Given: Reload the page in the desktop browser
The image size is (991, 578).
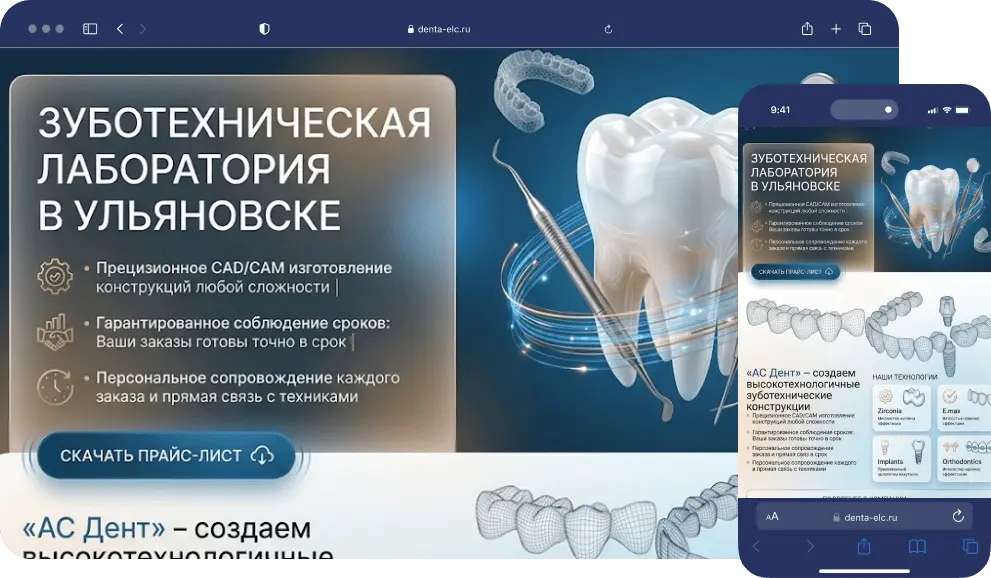Looking at the screenshot, I should [x=608, y=29].
